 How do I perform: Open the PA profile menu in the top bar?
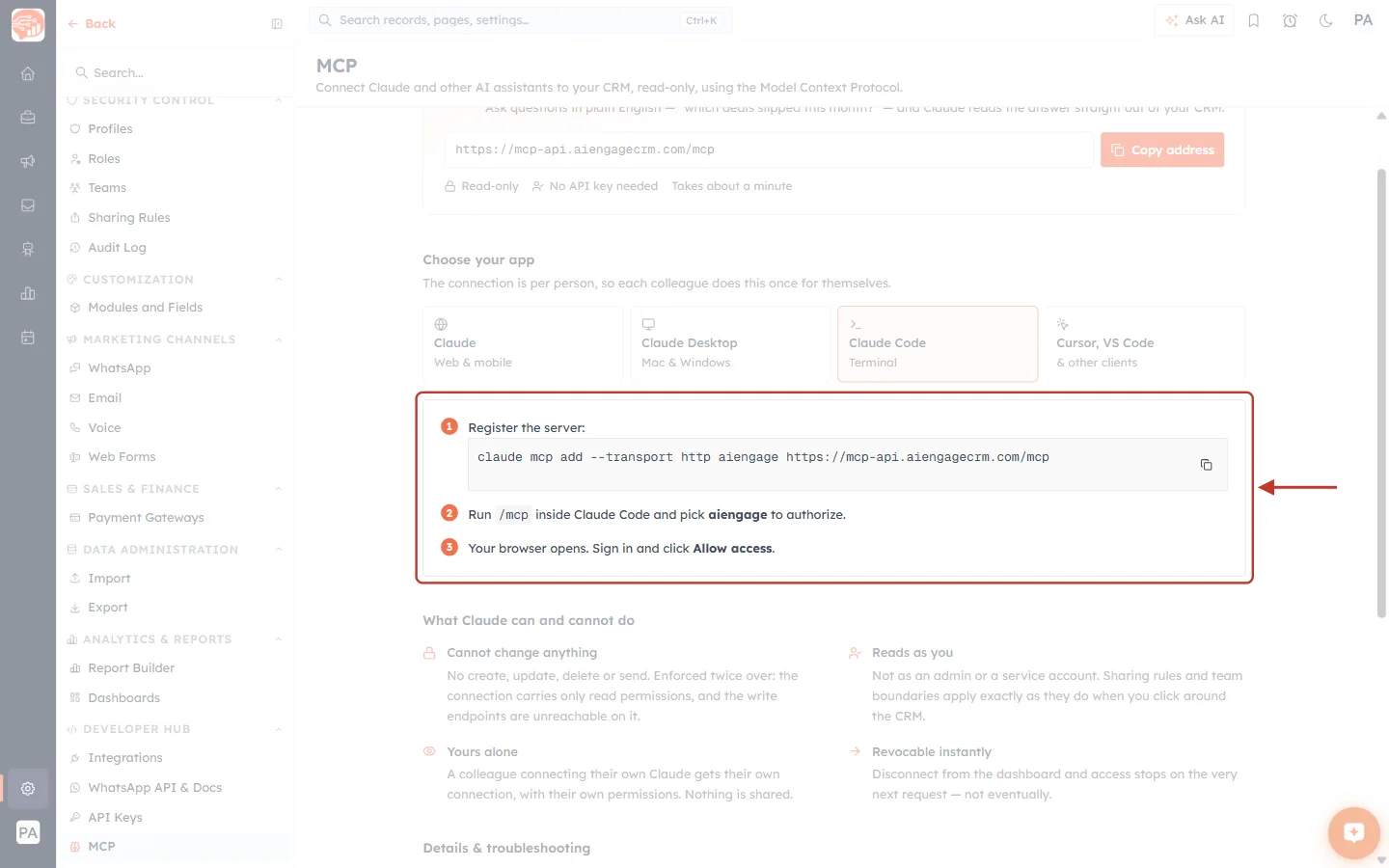pos(1363,20)
